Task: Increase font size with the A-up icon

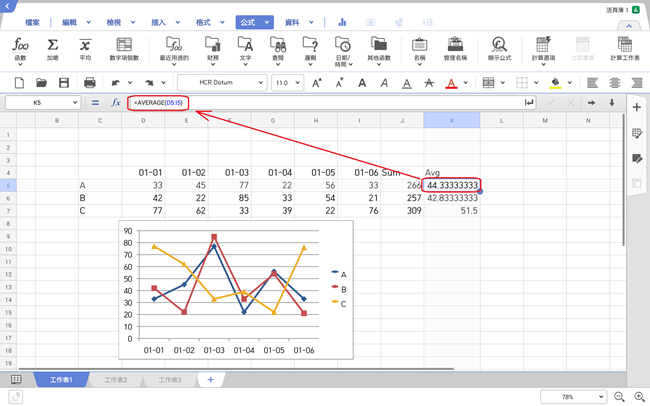Action: click(317, 83)
